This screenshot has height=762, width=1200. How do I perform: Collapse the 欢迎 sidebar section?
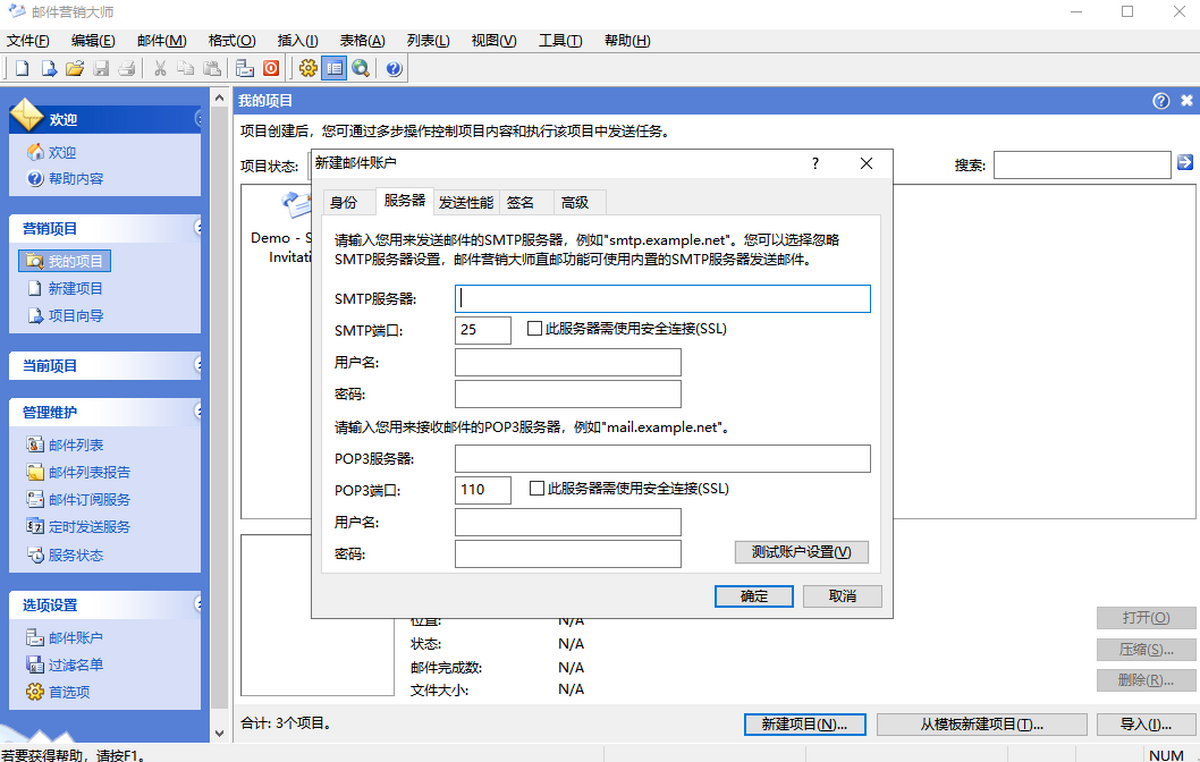(199, 119)
